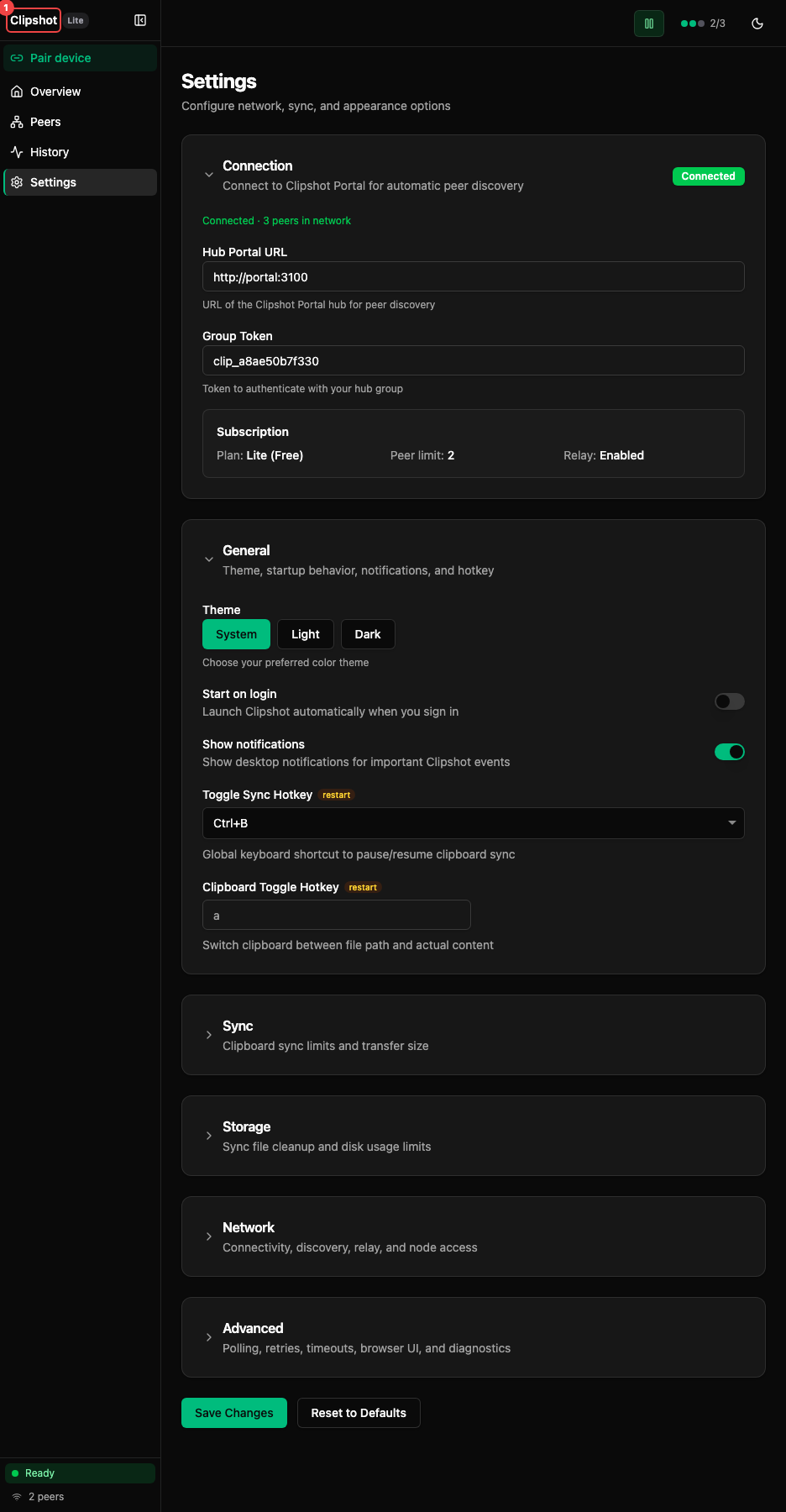The width and height of the screenshot is (786, 1512).
Task: Open Peers via the network icon
Action: pyautogui.click(x=17, y=121)
